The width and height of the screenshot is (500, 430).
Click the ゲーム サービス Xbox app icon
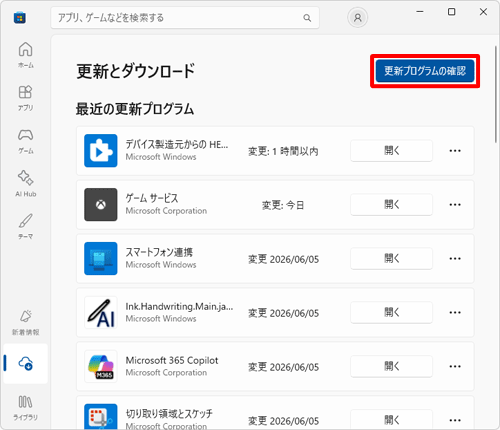[101, 205]
